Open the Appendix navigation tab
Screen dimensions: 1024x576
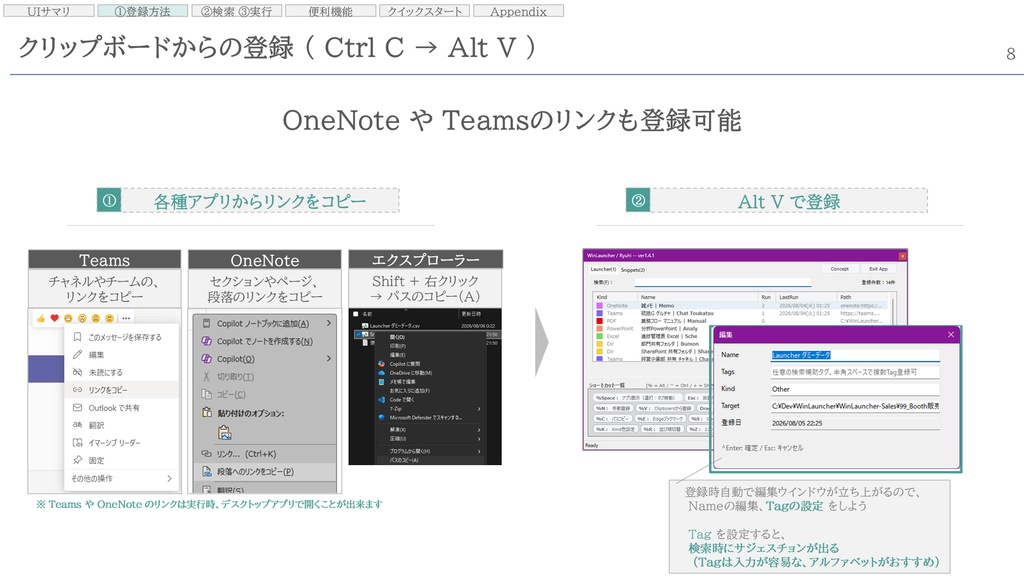[519, 11]
